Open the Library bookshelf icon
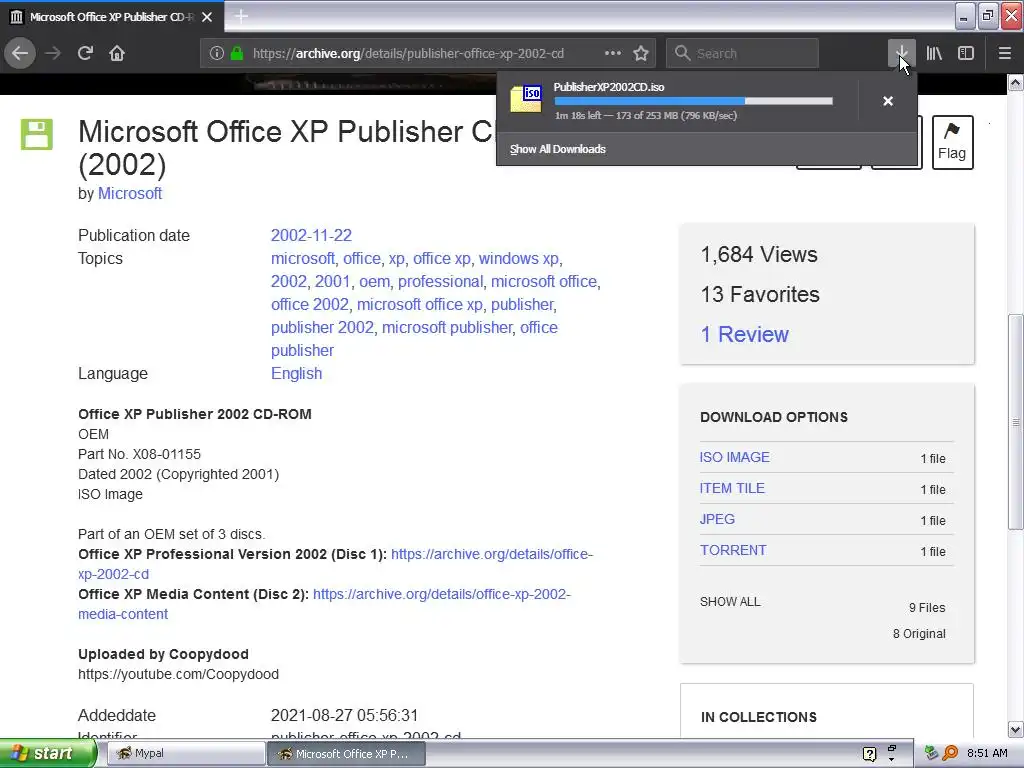Image resolution: width=1024 pixels, height=768 pixels. pos(934,54)
